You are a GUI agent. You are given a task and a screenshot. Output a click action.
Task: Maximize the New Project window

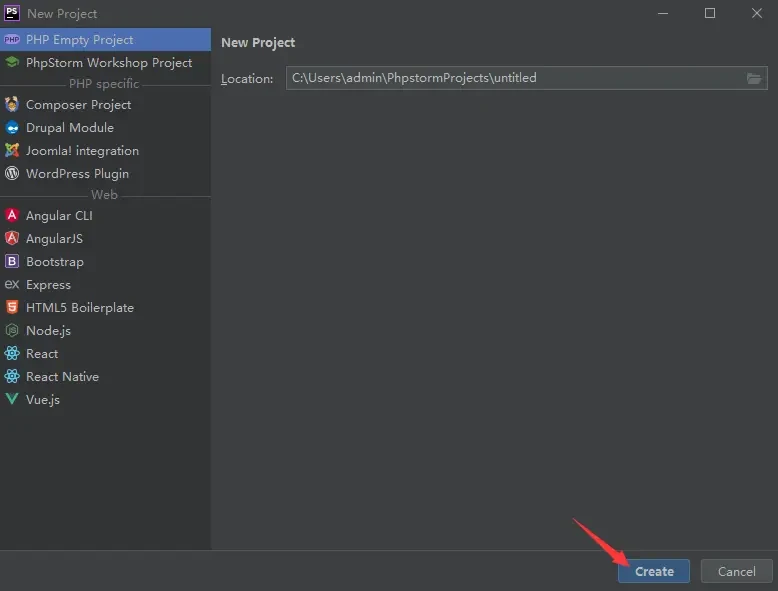710,13
